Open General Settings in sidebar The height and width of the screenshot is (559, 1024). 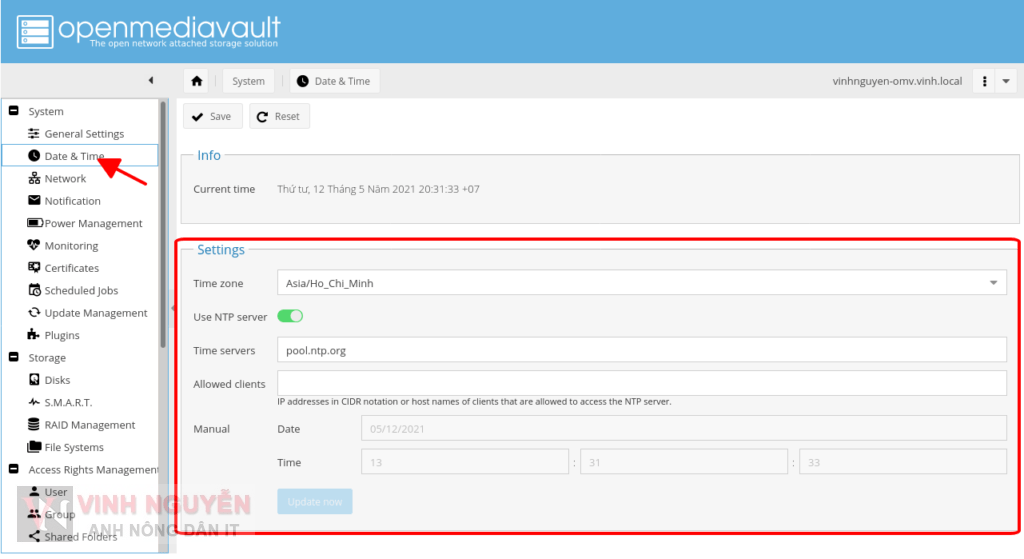[x=84, y=134]
